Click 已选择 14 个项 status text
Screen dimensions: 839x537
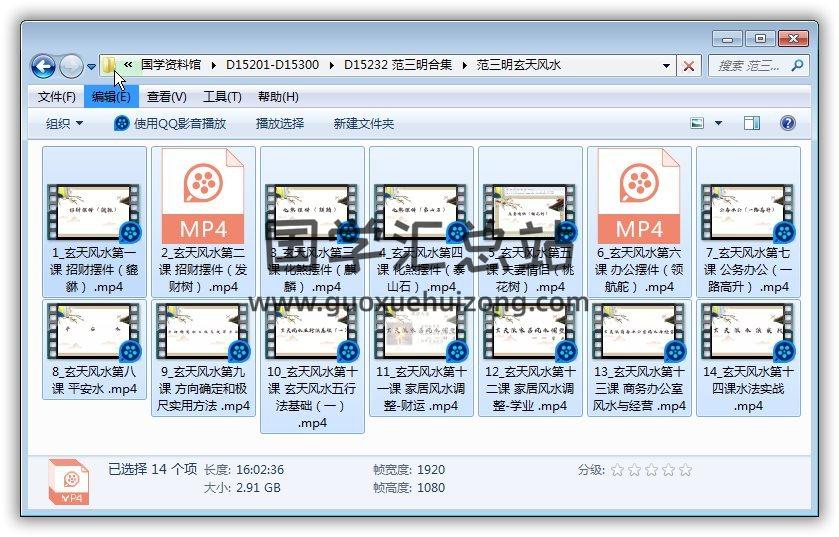coord(152,469)
